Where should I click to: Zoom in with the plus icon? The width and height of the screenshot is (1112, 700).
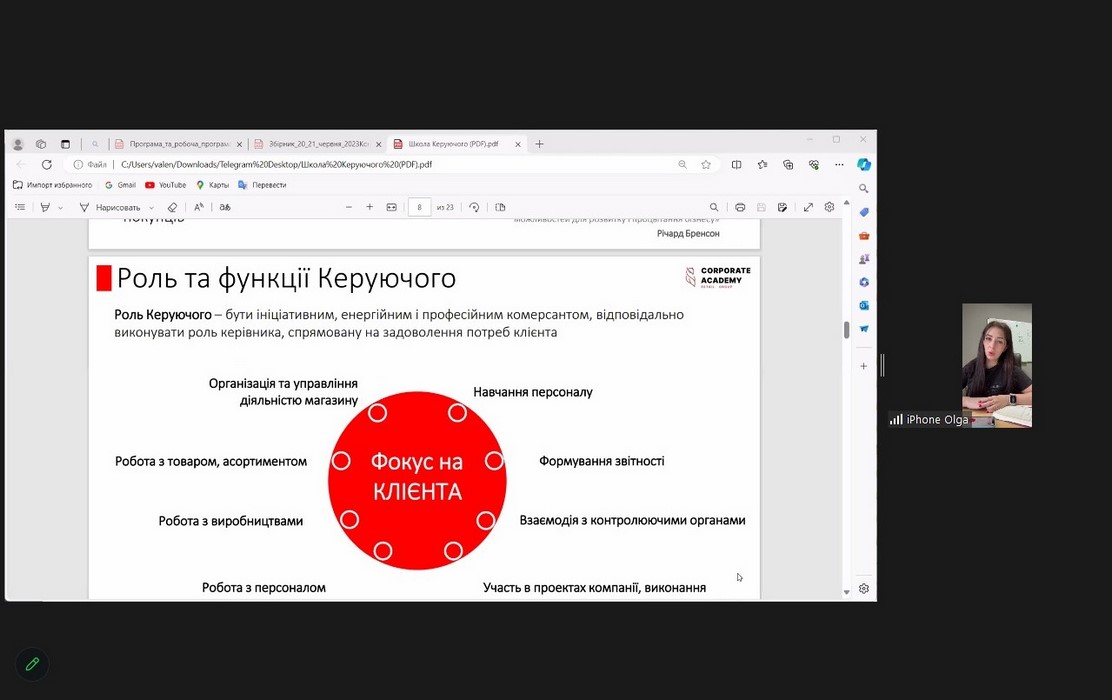(x=370, y=207)
